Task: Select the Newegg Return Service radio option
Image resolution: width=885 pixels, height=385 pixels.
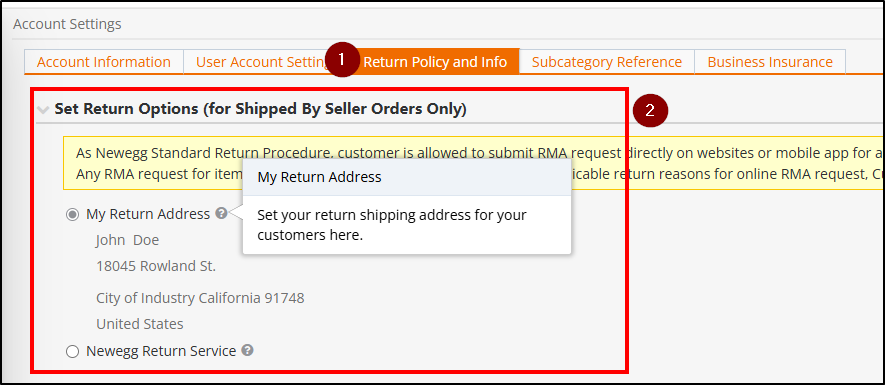Action: point(72,352)
